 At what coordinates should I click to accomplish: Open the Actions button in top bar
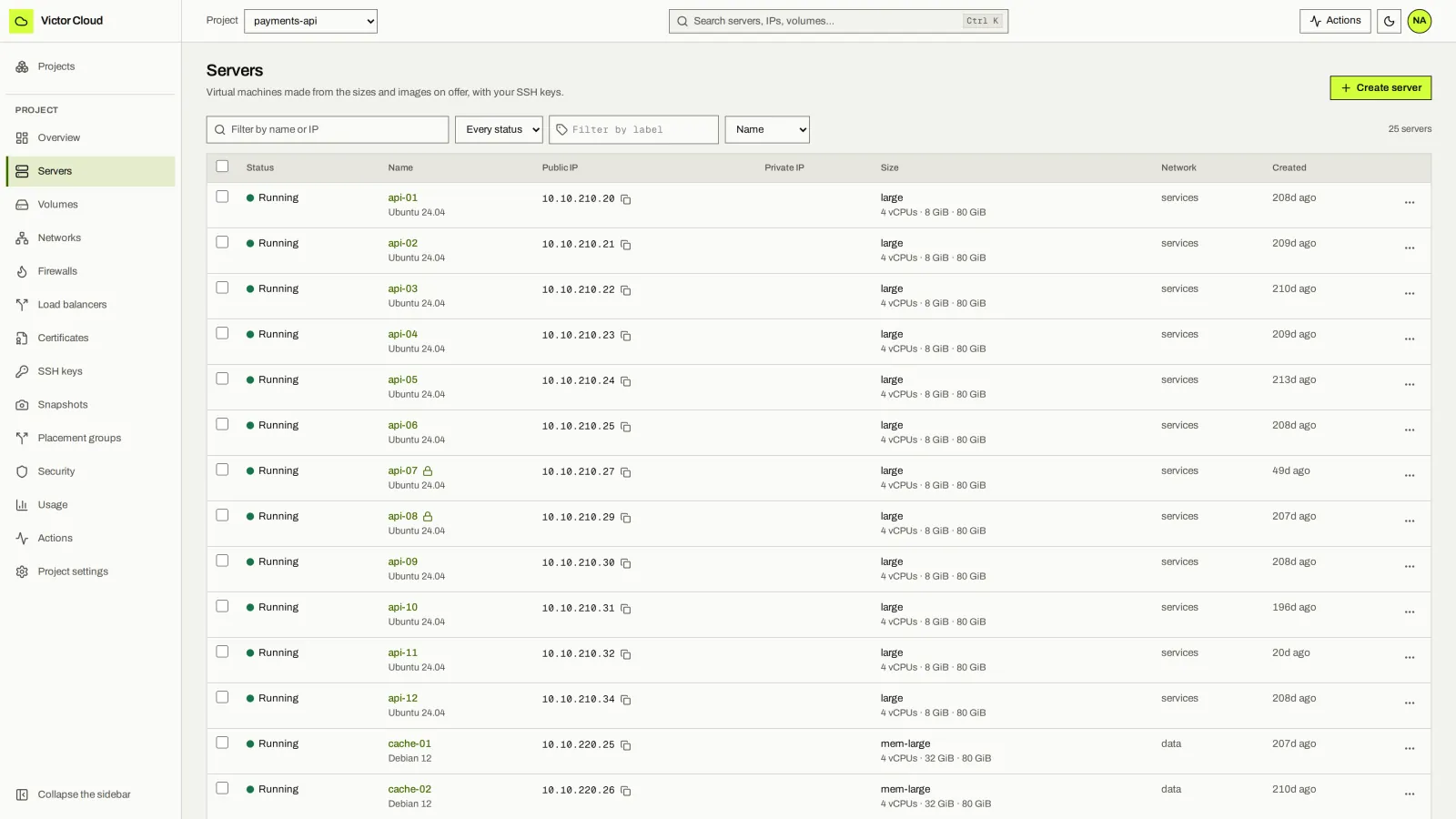pos(1335,21)
